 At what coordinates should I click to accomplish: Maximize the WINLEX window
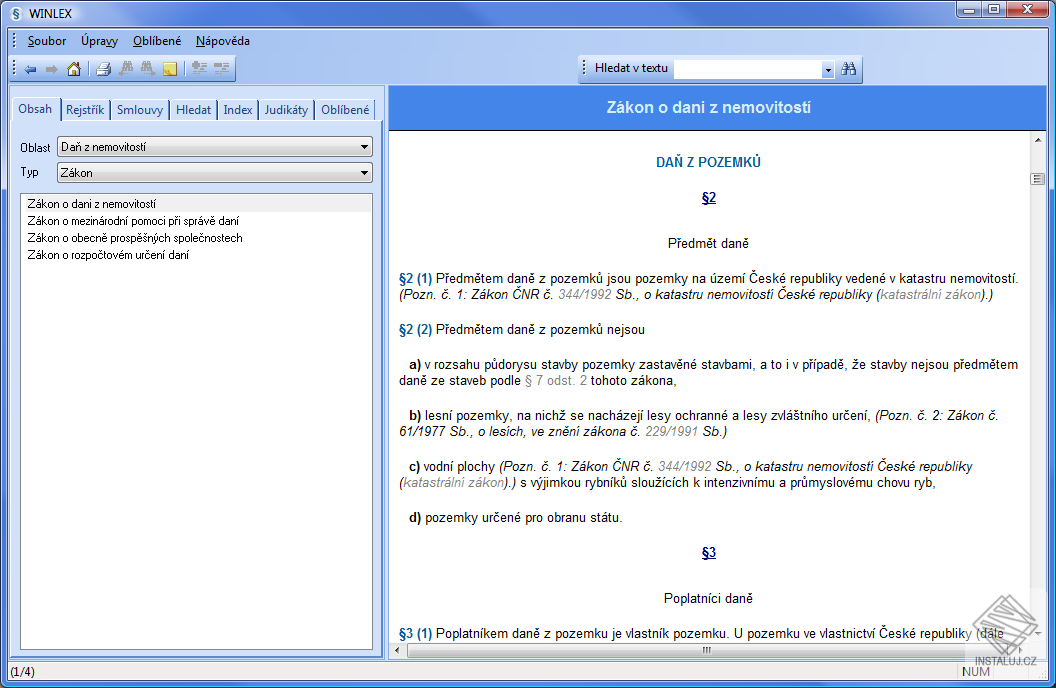pos(994,10)
